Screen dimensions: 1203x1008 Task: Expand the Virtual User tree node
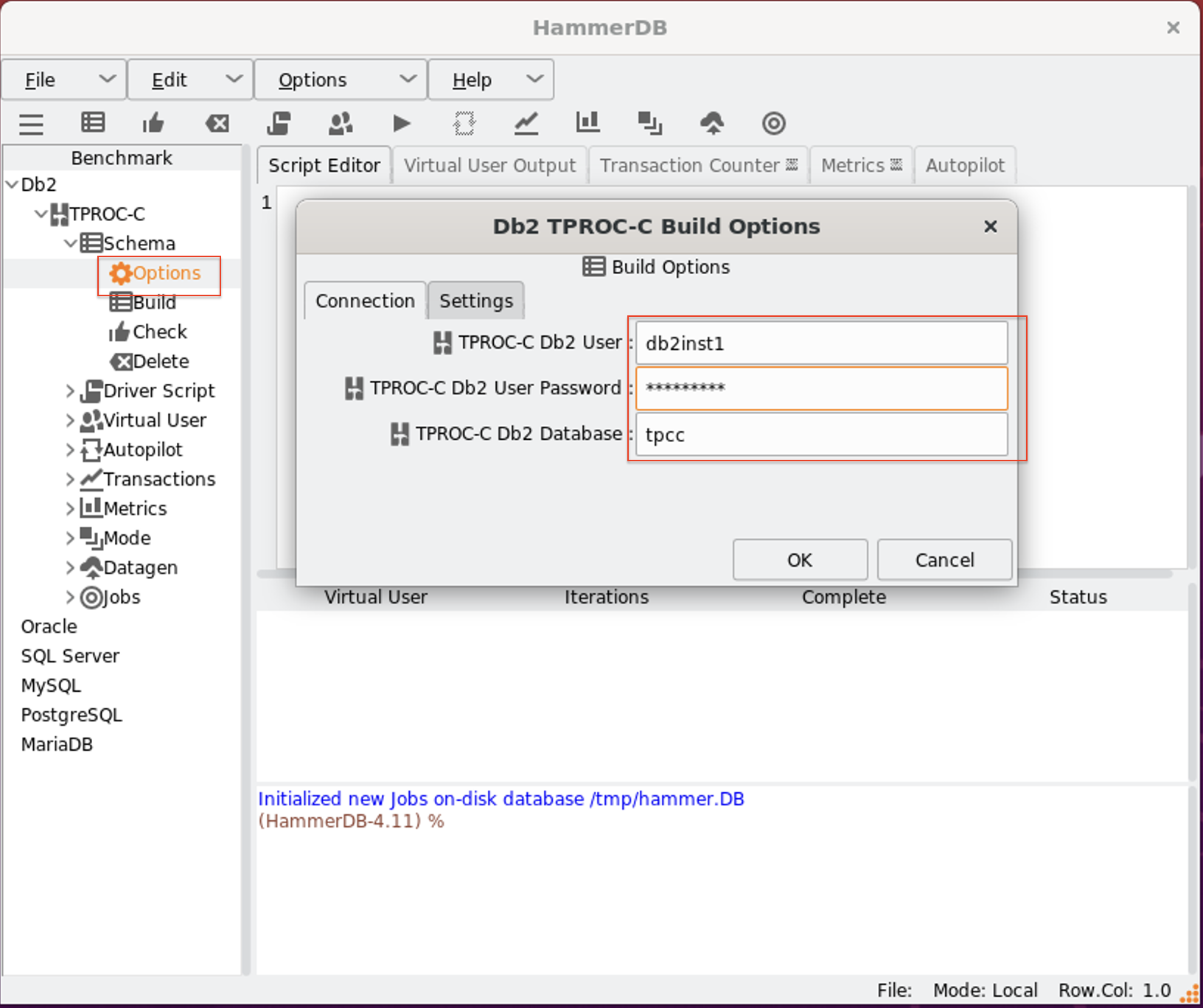[70, 420]
